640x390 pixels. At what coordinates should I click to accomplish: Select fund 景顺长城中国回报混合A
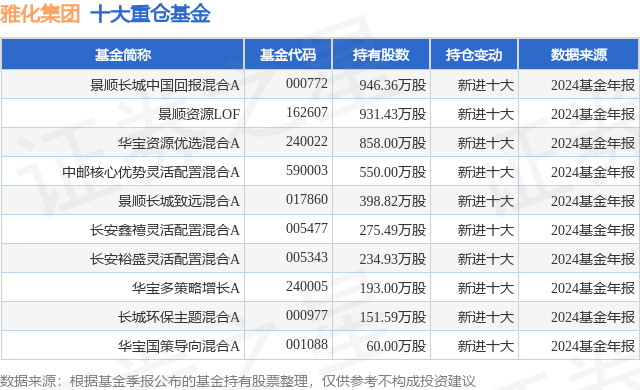[x=165, y=85]
